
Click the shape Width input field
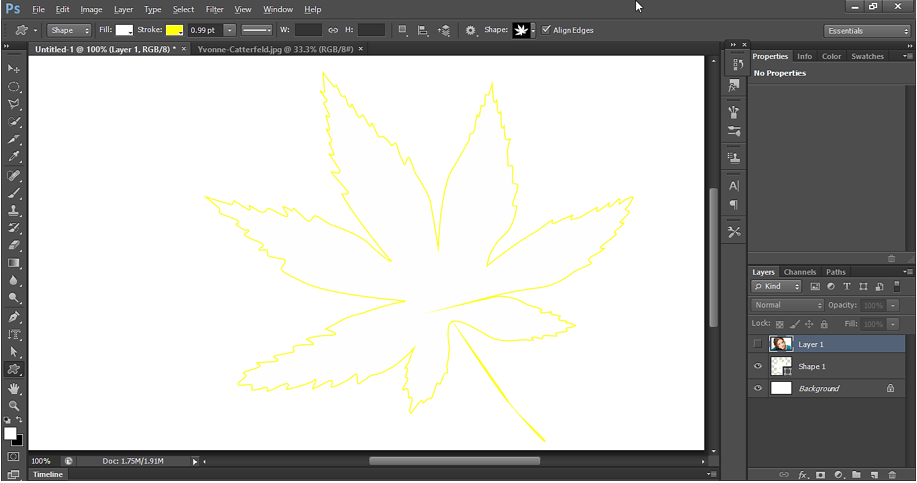[x=308, y=30]
